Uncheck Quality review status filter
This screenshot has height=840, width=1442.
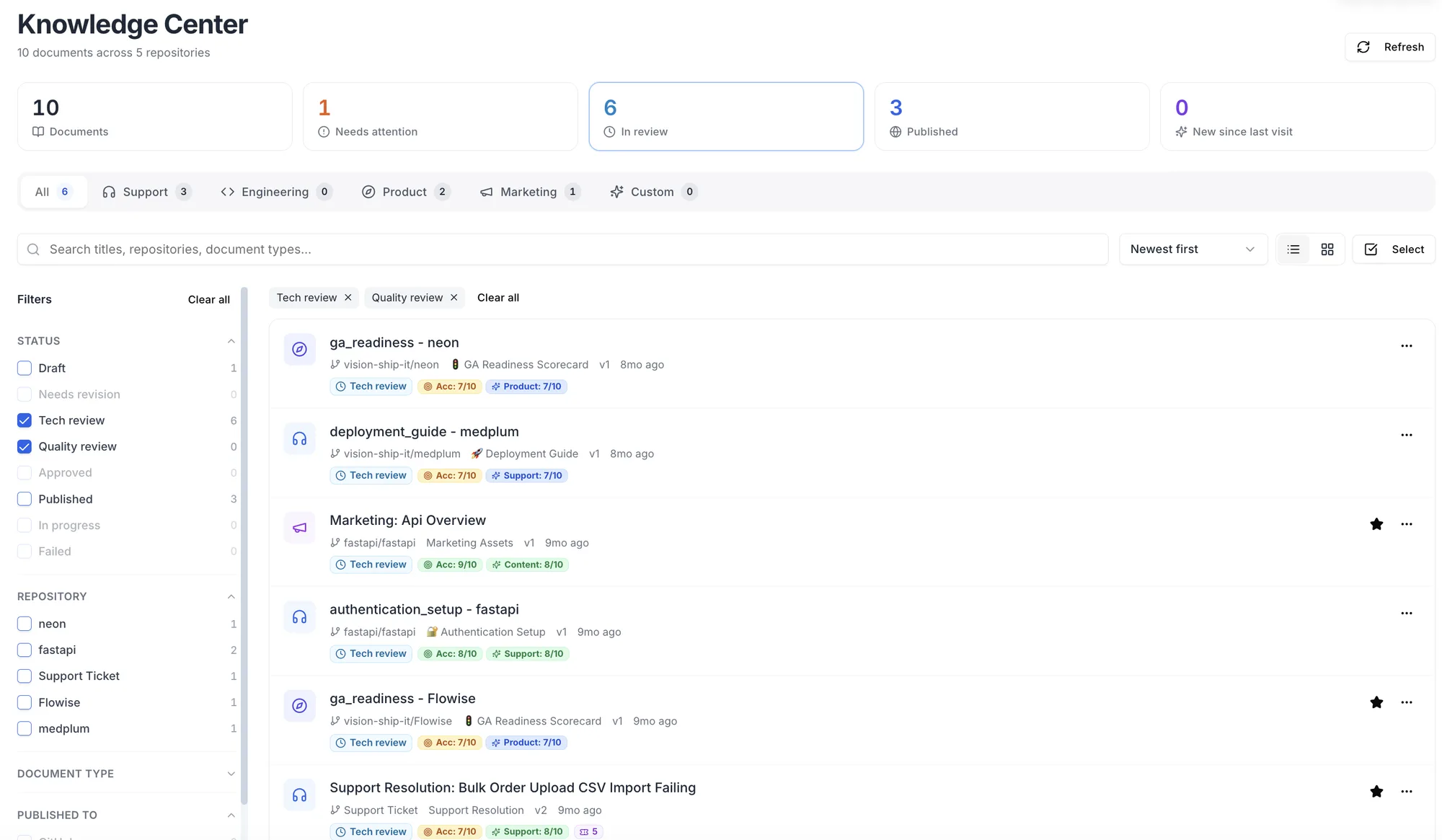tap(25, 447)
